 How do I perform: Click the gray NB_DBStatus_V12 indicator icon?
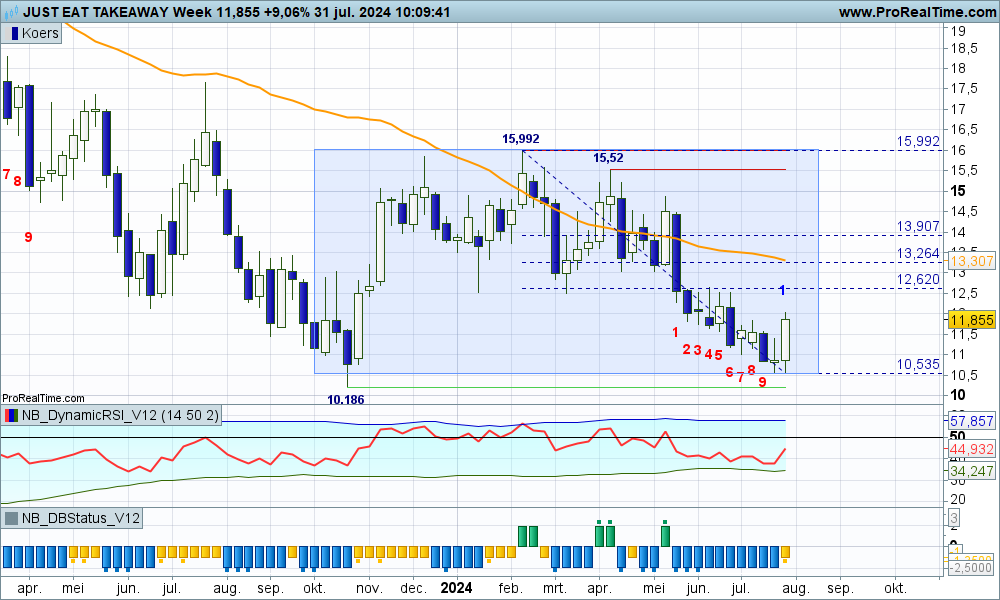(11, 518)
